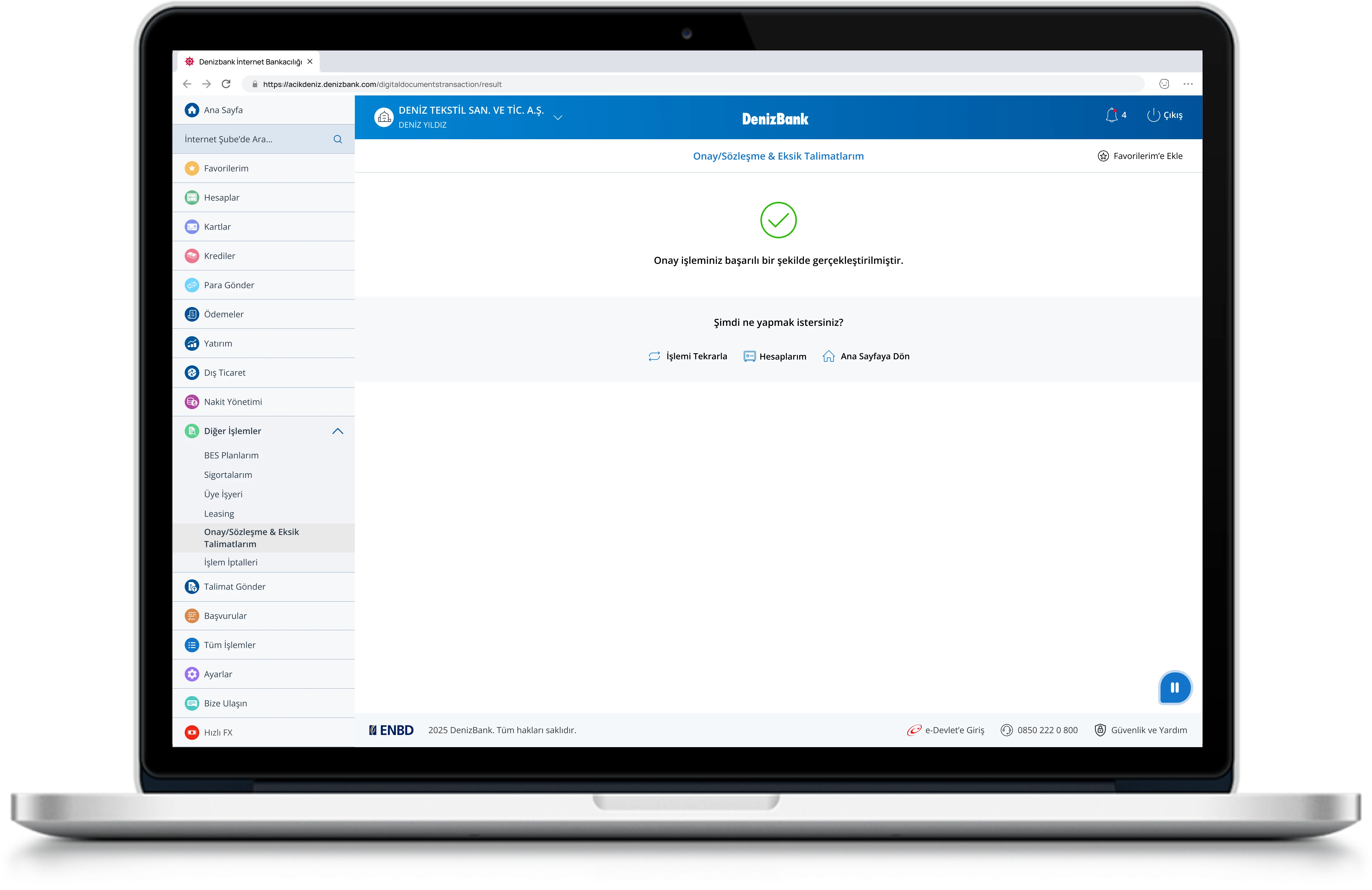This screenshot has width=1372, height=890.
Task: Click the İnternet Şube'de Ara search field
Action: tap(263, 140)
